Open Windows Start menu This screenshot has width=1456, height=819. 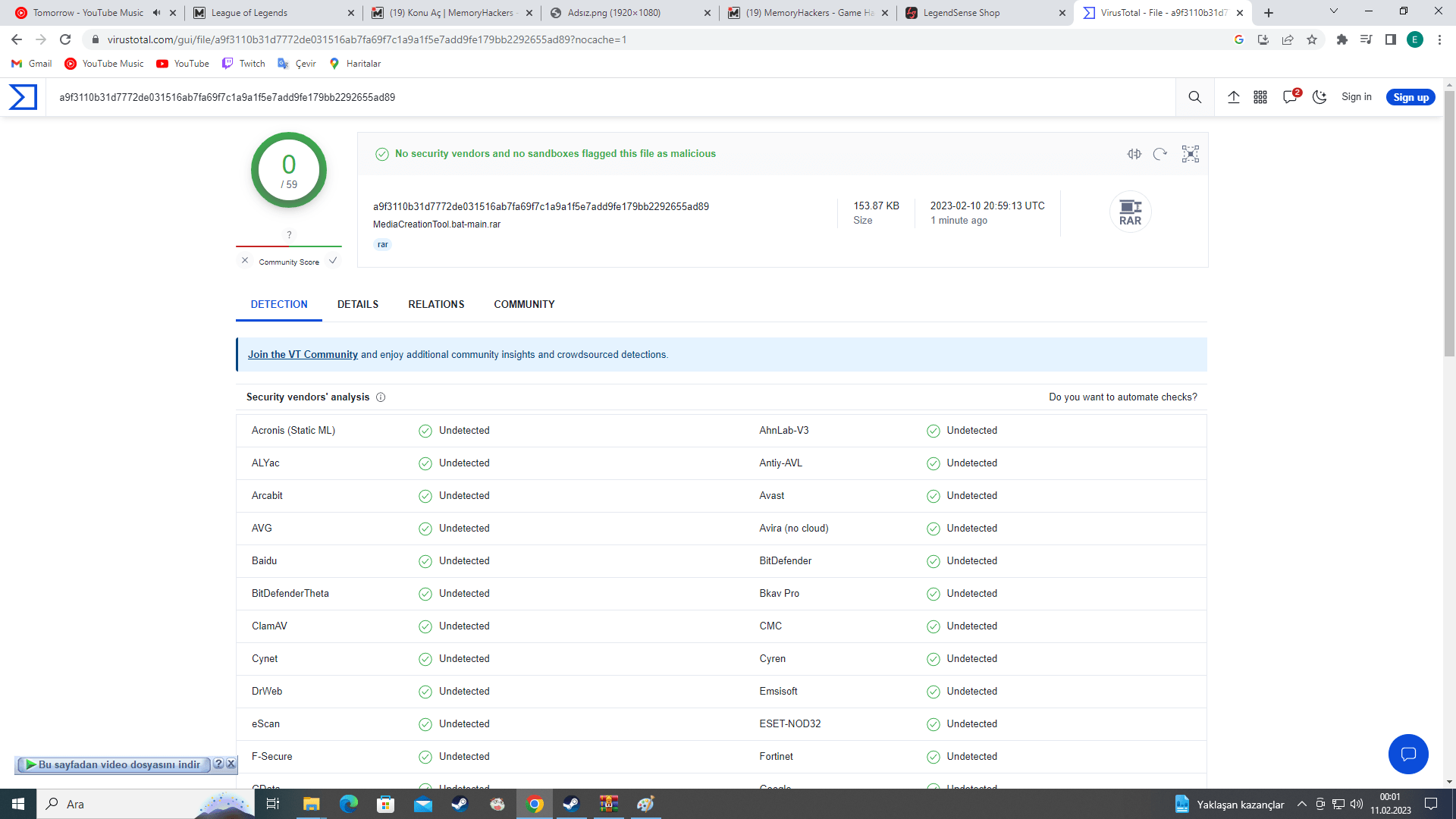pos(18,804)
